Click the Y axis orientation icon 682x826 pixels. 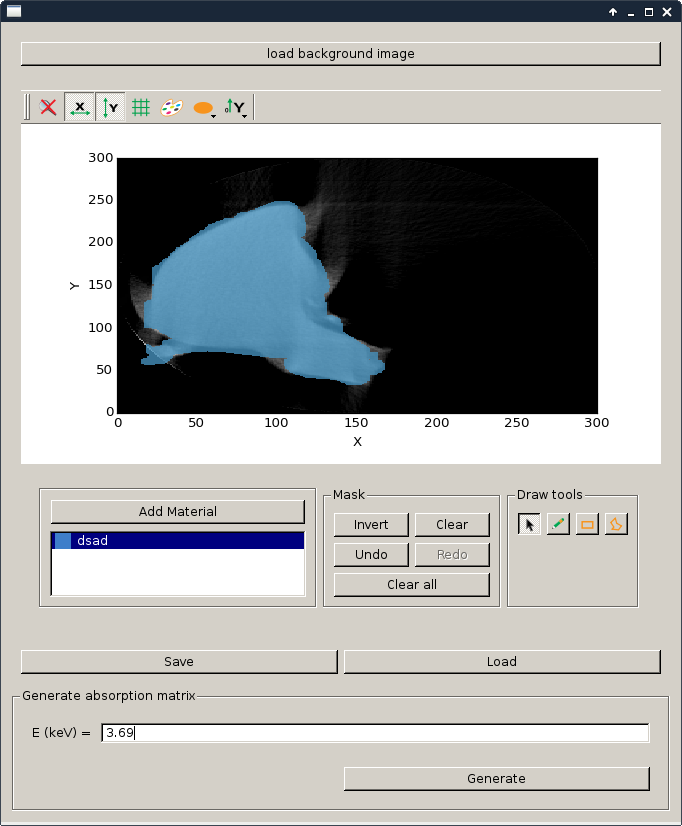tap(233, 107)
